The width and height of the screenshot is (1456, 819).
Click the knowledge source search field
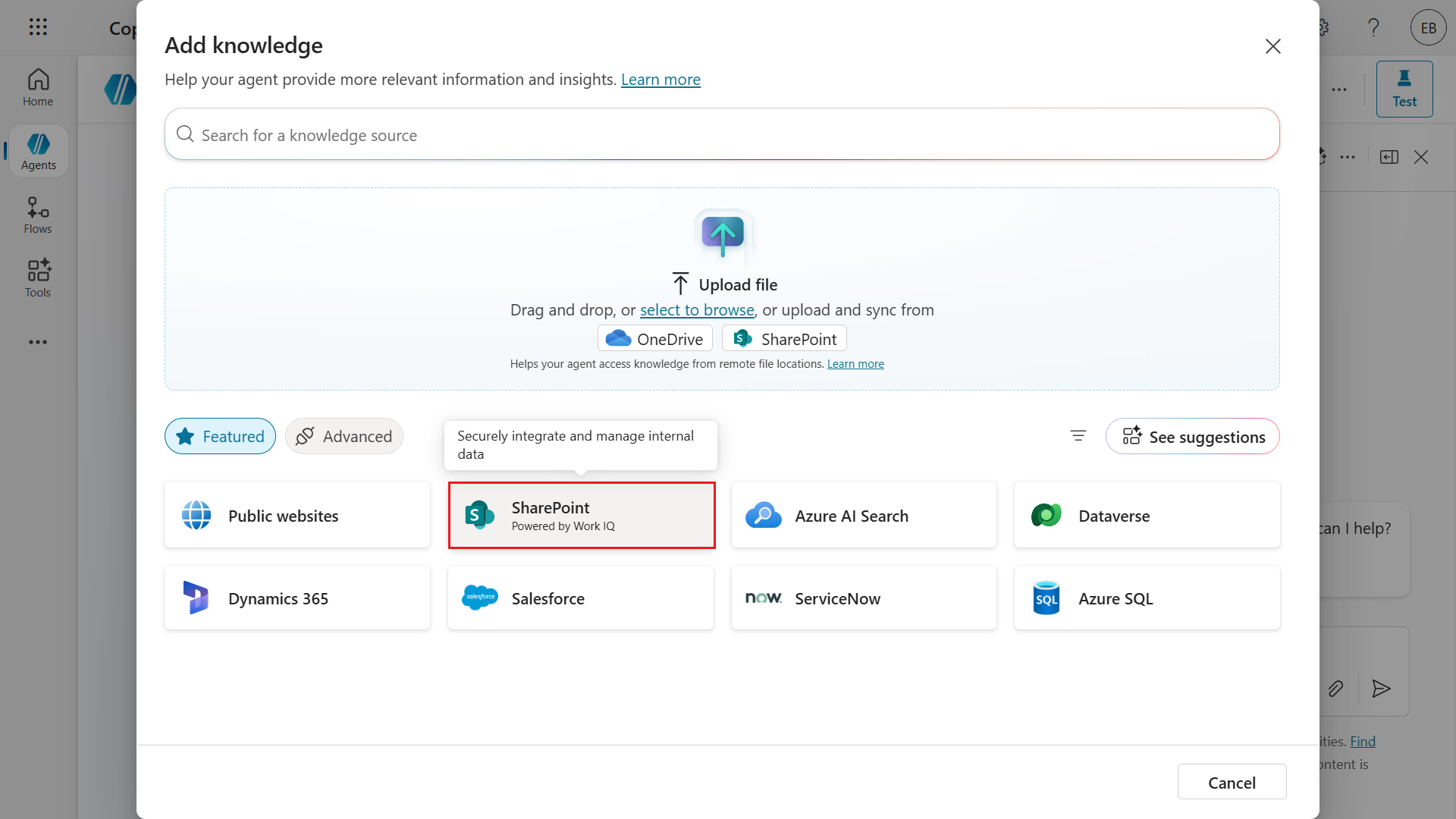[722, 134]
